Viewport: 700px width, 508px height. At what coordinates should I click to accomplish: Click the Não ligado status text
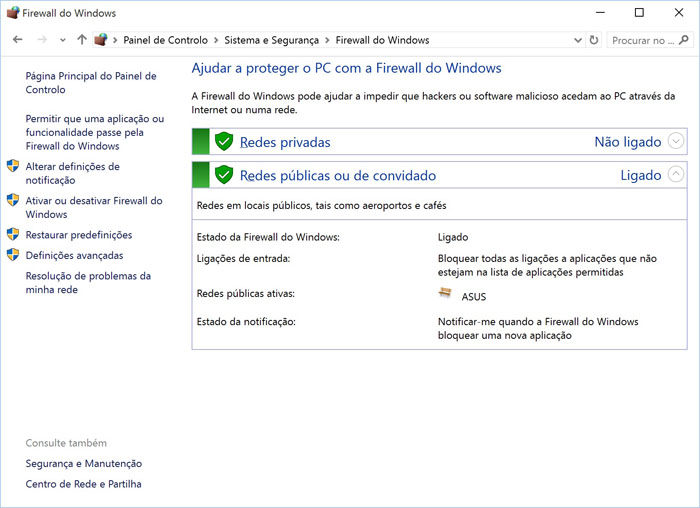click(628, 142)
